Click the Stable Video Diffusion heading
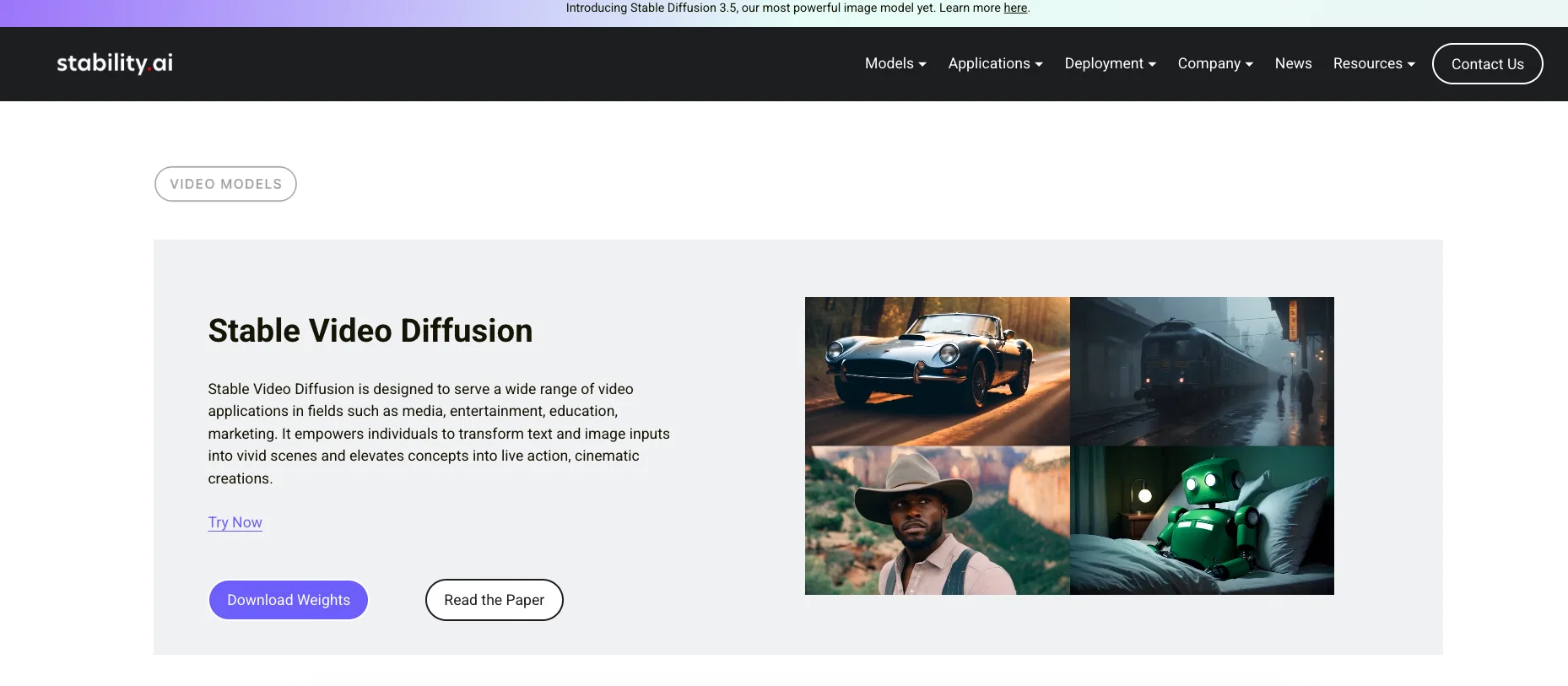Viewport: 1568px width, 686px height. click(x=370, y=331)
